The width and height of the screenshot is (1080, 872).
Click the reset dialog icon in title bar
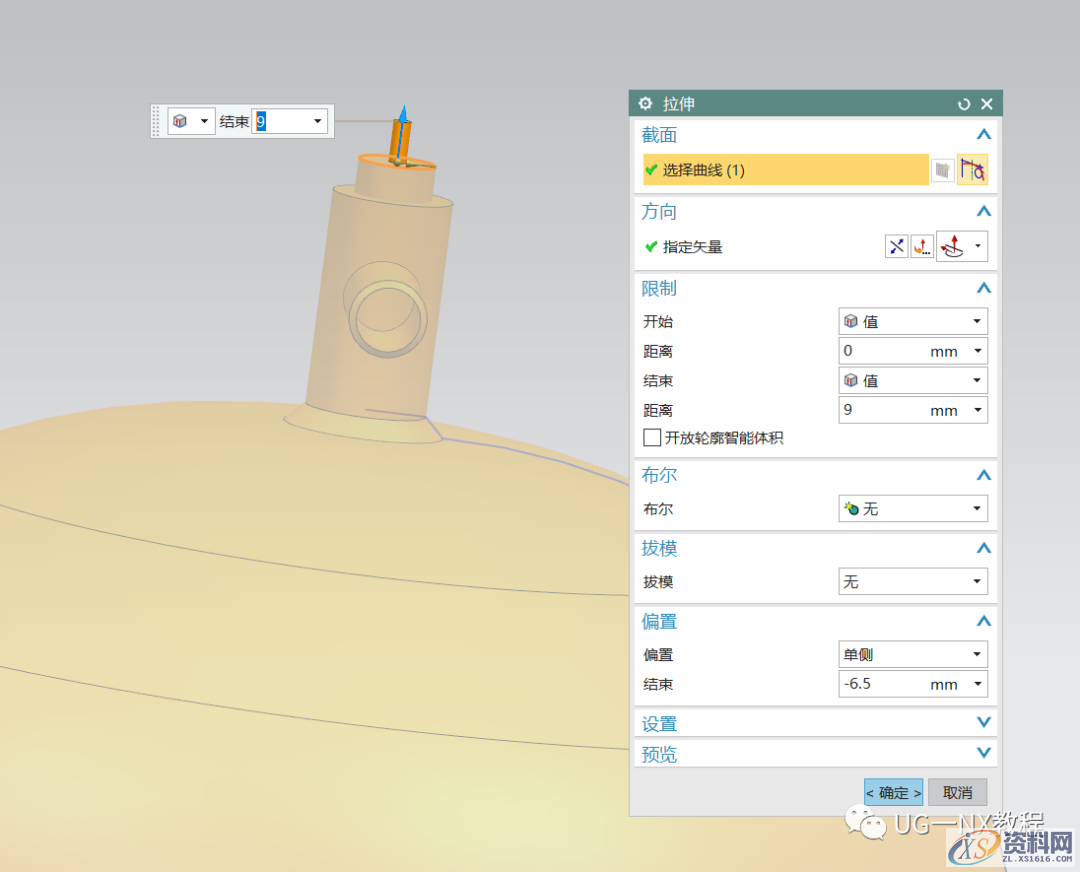pyautogui.click(x=964, y=104)
